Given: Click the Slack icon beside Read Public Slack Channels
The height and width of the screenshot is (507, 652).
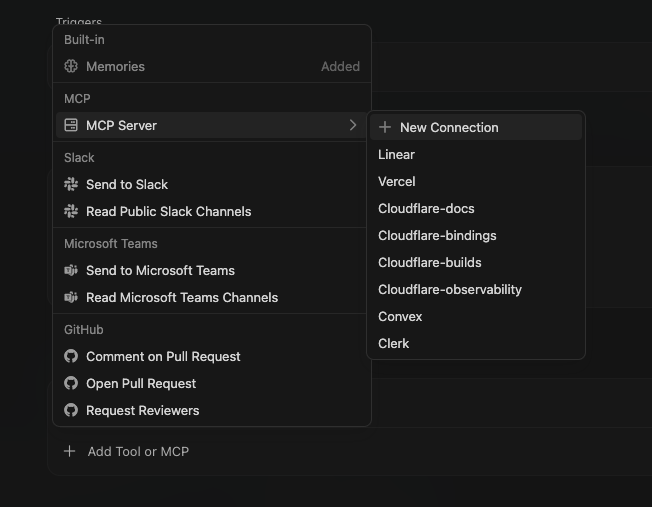Looking at the screenshot, I should pos(71,211).
